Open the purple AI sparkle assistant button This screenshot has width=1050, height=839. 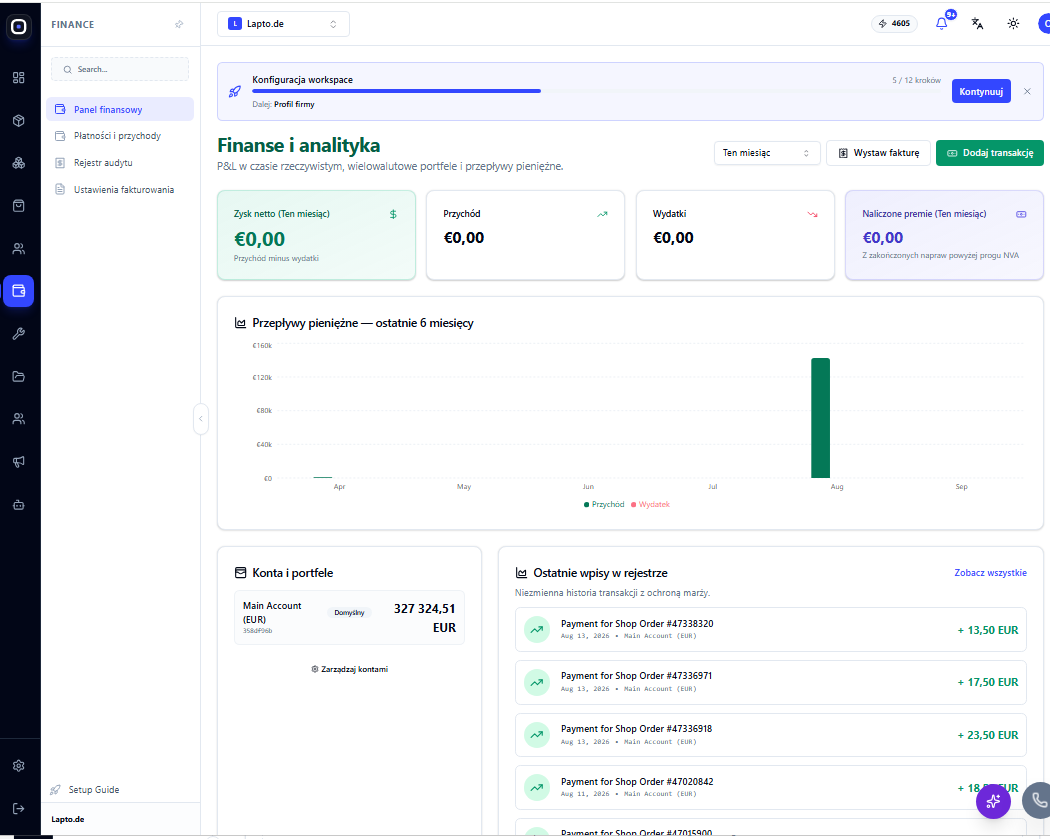(x=993, y=800)
